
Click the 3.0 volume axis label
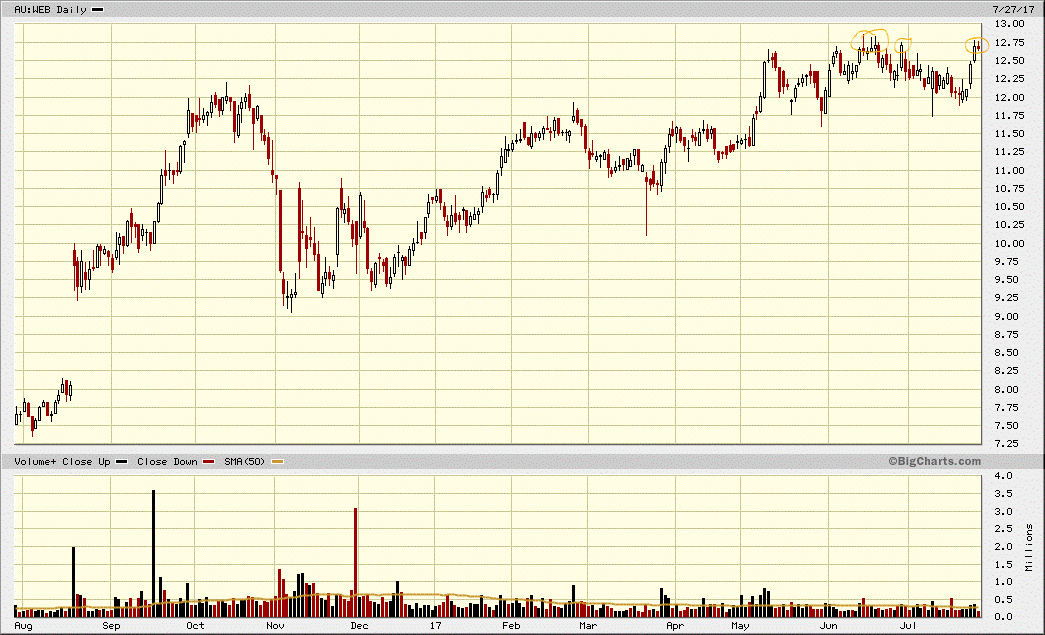(1004, 511)
